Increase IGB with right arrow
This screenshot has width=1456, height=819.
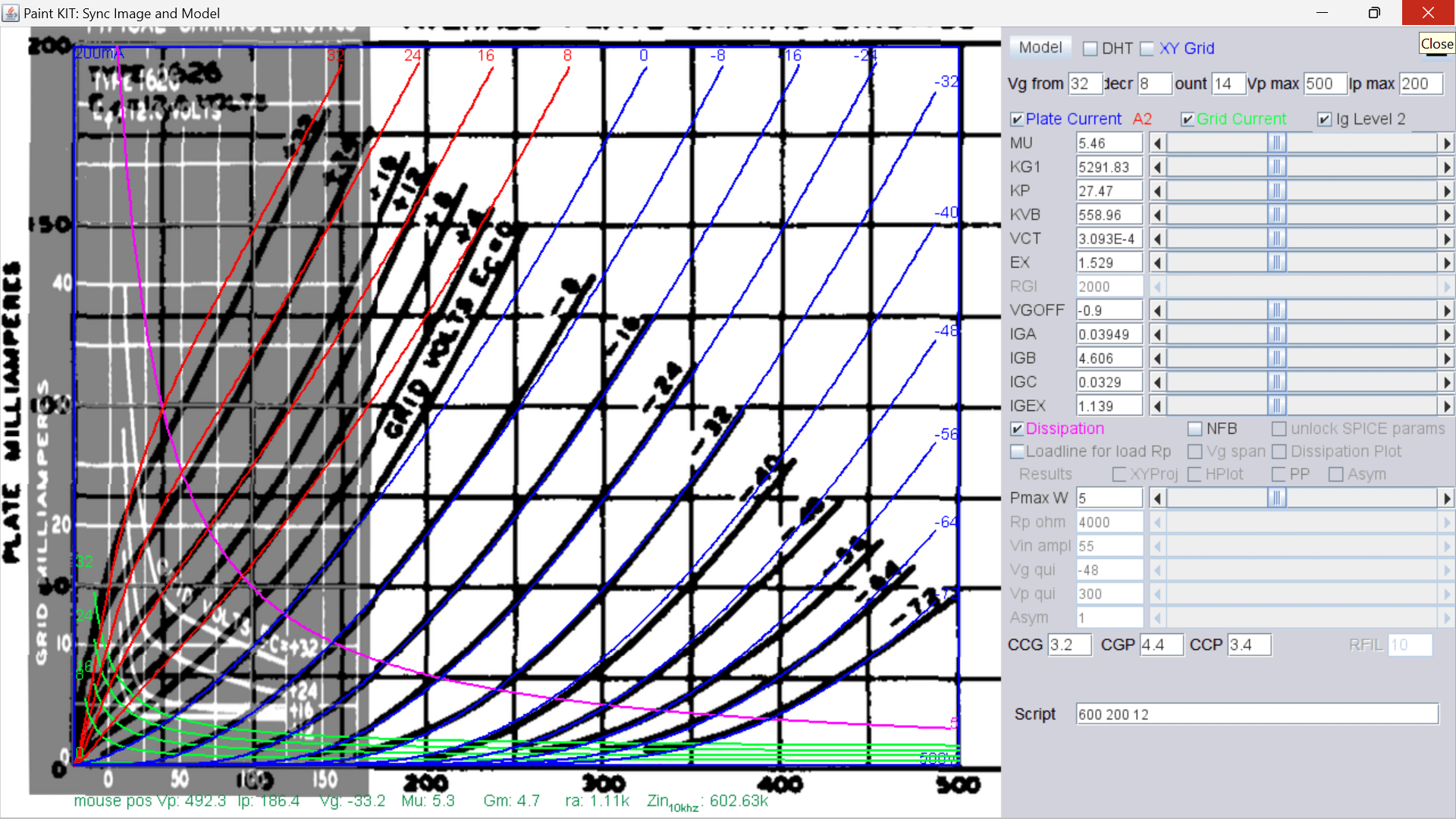pos(1446,359)
